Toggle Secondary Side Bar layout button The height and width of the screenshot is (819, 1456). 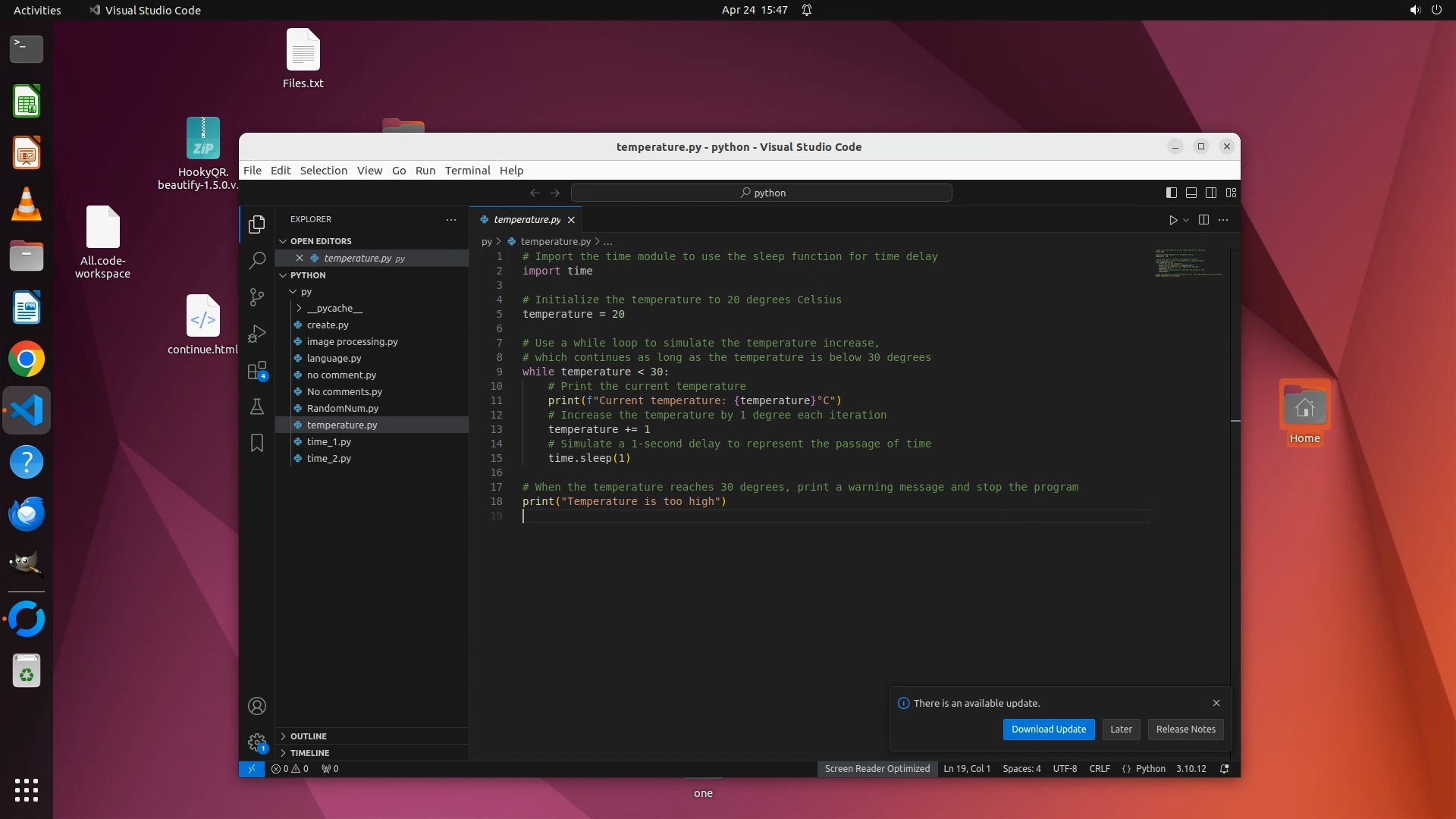(1211, 193)
